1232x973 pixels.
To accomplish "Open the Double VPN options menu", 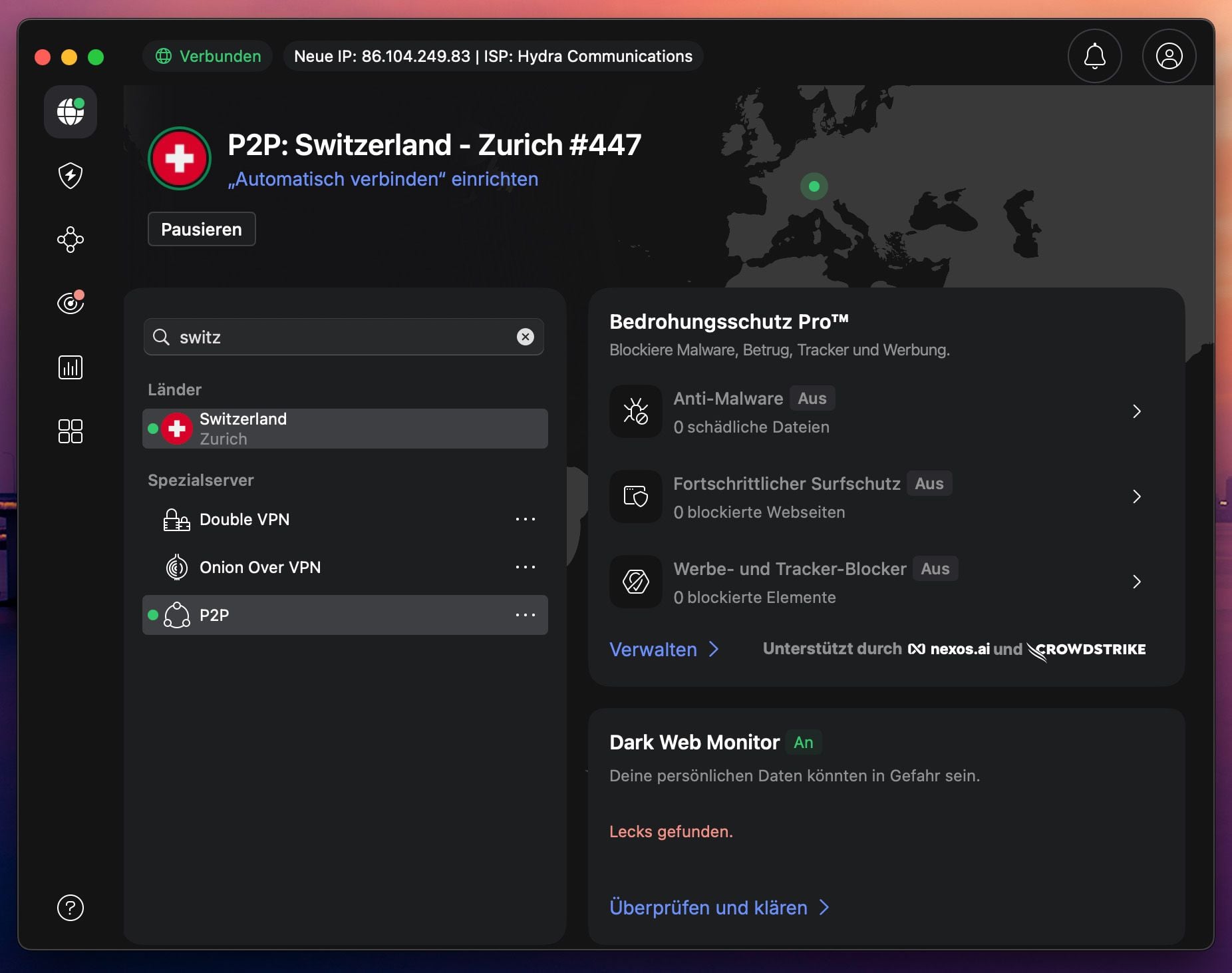I will coord(525,519).
